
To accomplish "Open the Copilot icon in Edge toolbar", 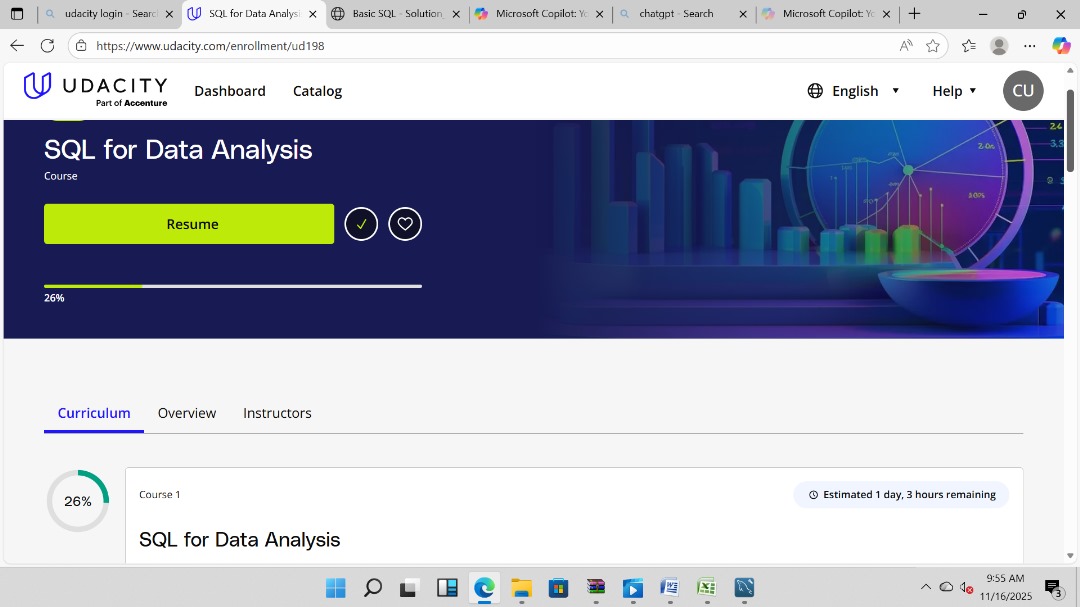I will tap(1061, 46).
